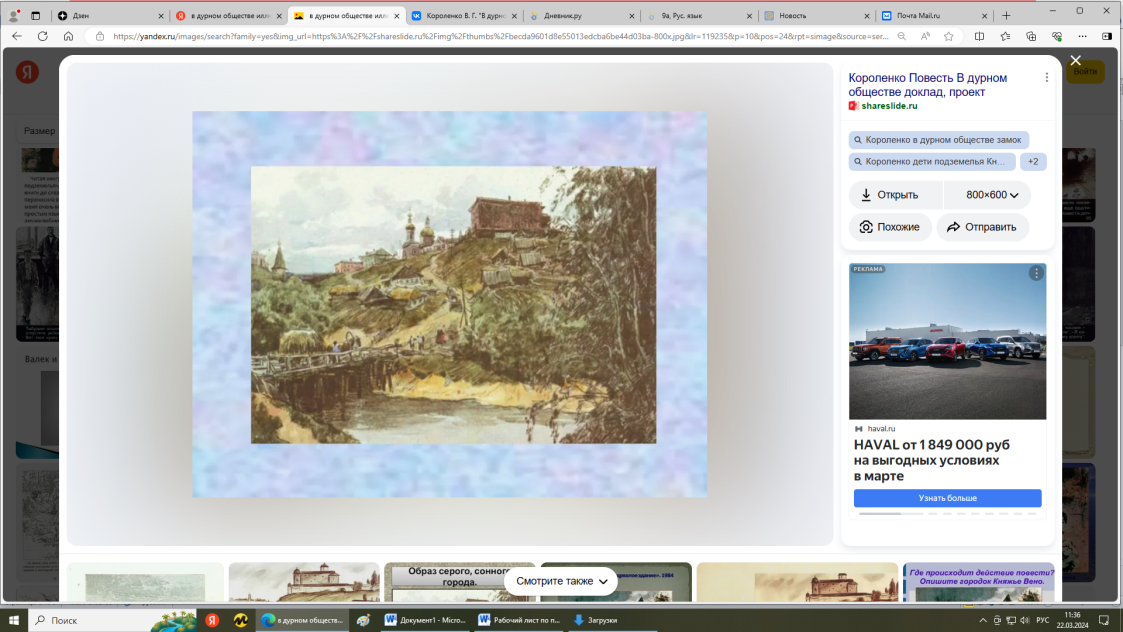Search suggestion 'Короленко в дурном обществе замок'
The height and width of the screenshot is (632, 1123).
point(938,140)
